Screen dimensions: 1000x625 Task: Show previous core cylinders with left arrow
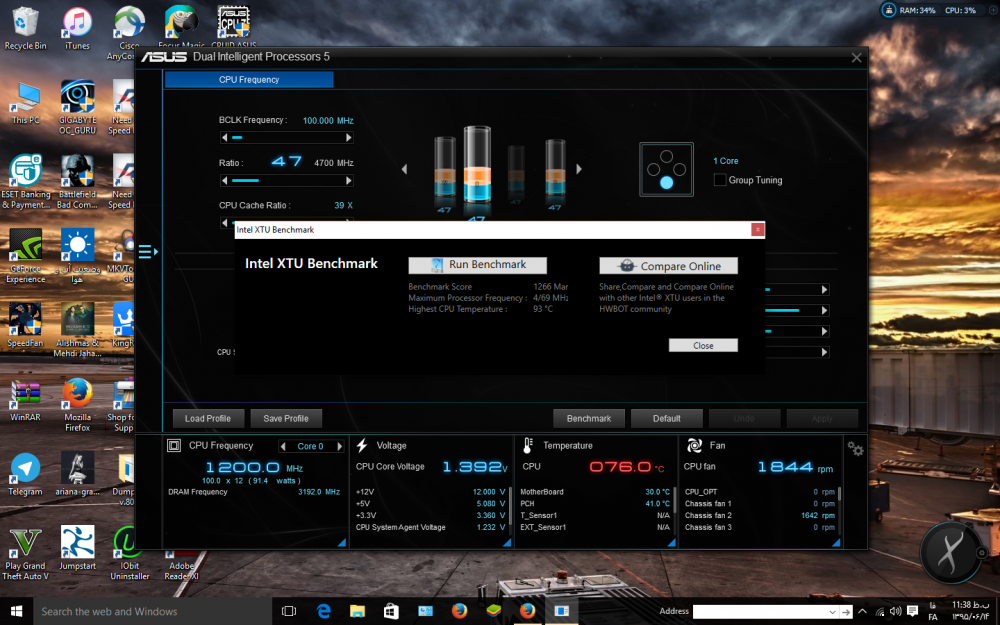(404, 169)
